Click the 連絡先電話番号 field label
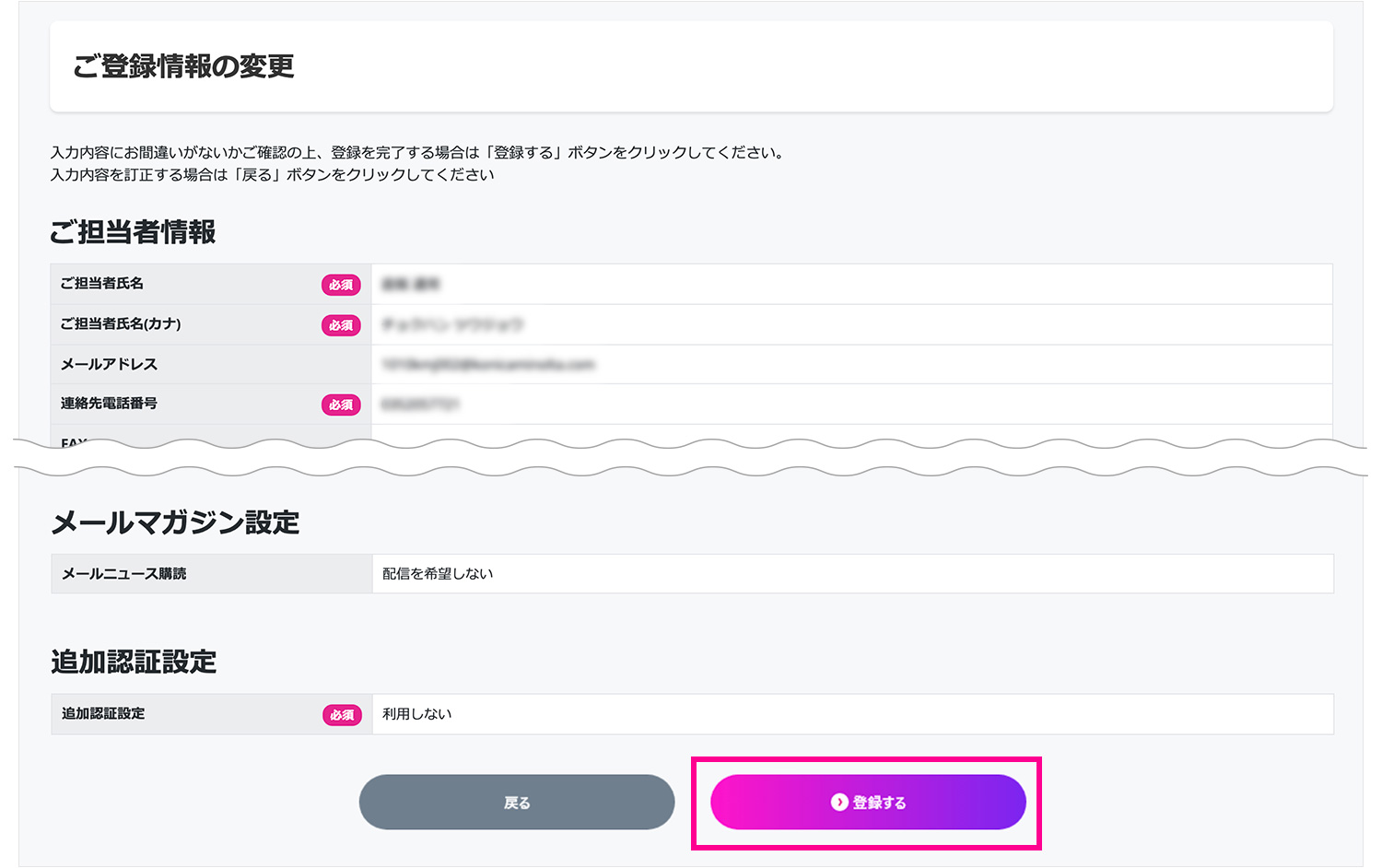Image resolution: width=1382 pixels, height=868 pixels. [x=109, y=404]
